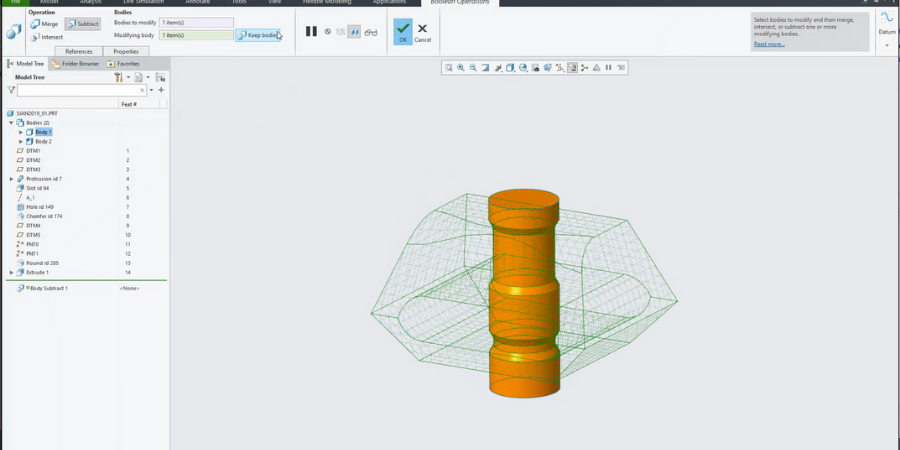Click the Refit icon in graphics toolbar
The image size is (900, 450).
click(449, 68)
